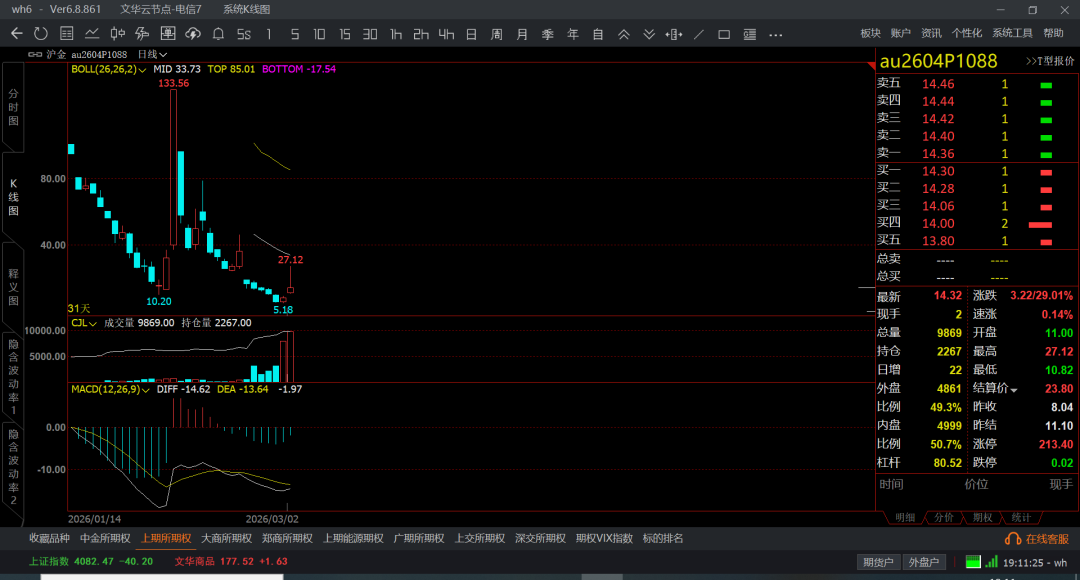
Task: Open custom 自 period setting
Action: pos(598,34)
